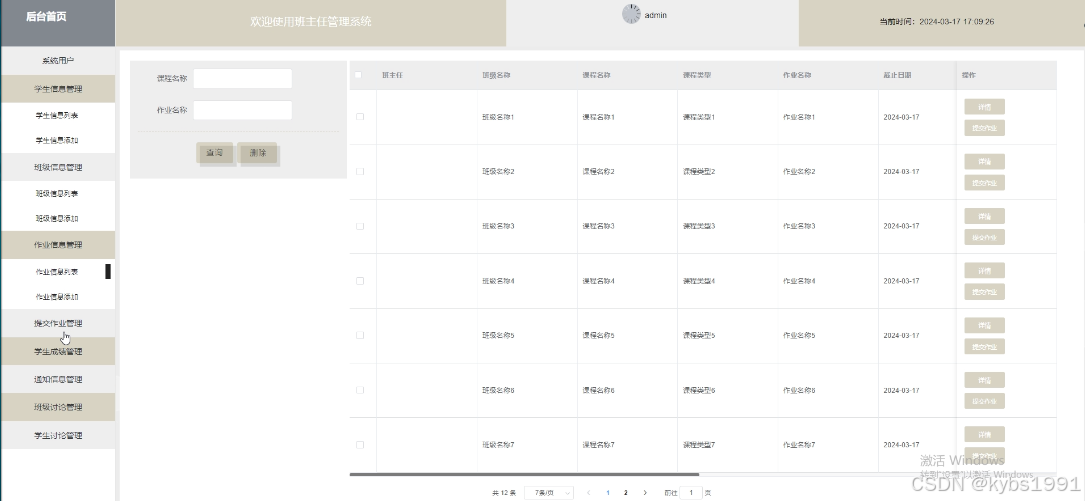Open the 7条/页 page size dropdown
1085x501 pixels.
tap(549, 493)
